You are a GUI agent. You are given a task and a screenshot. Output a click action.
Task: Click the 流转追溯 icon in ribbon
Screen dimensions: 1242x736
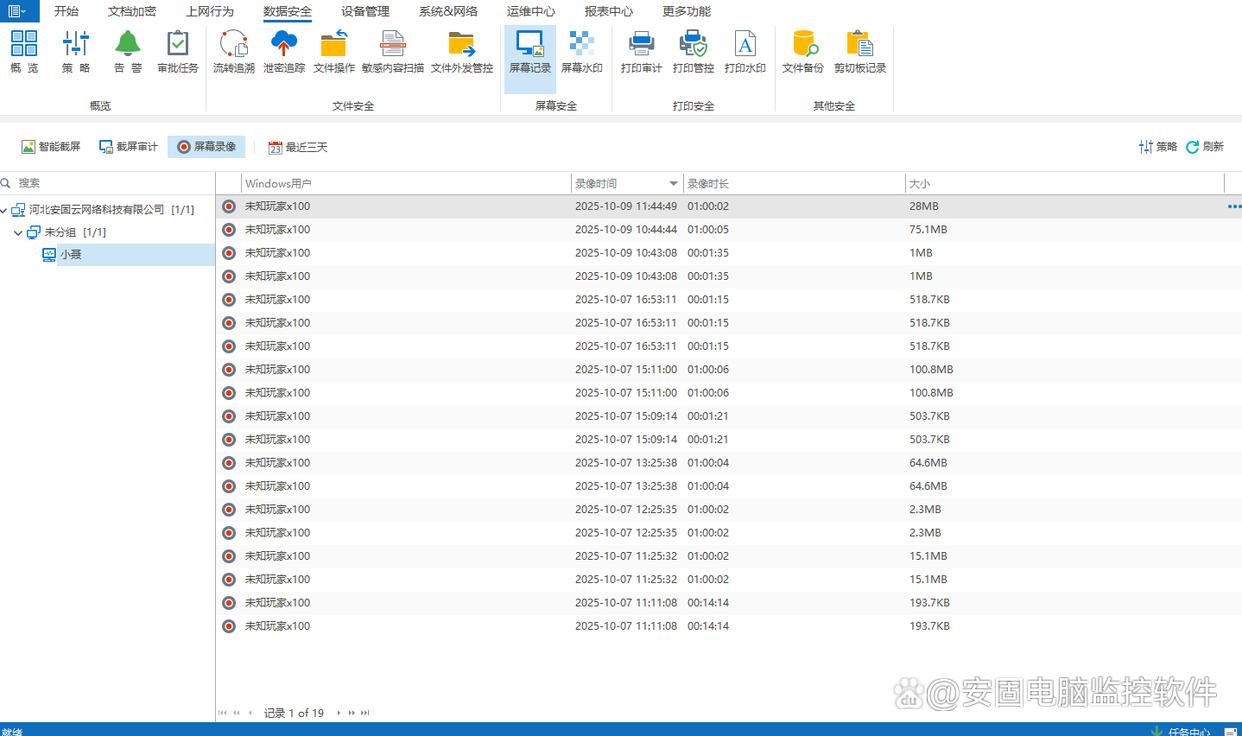[x=233, y=52]
